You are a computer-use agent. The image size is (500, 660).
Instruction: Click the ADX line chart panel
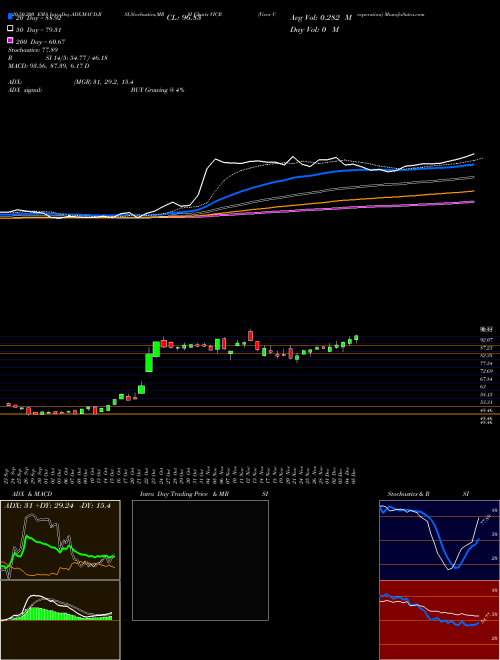pos(60,540)
